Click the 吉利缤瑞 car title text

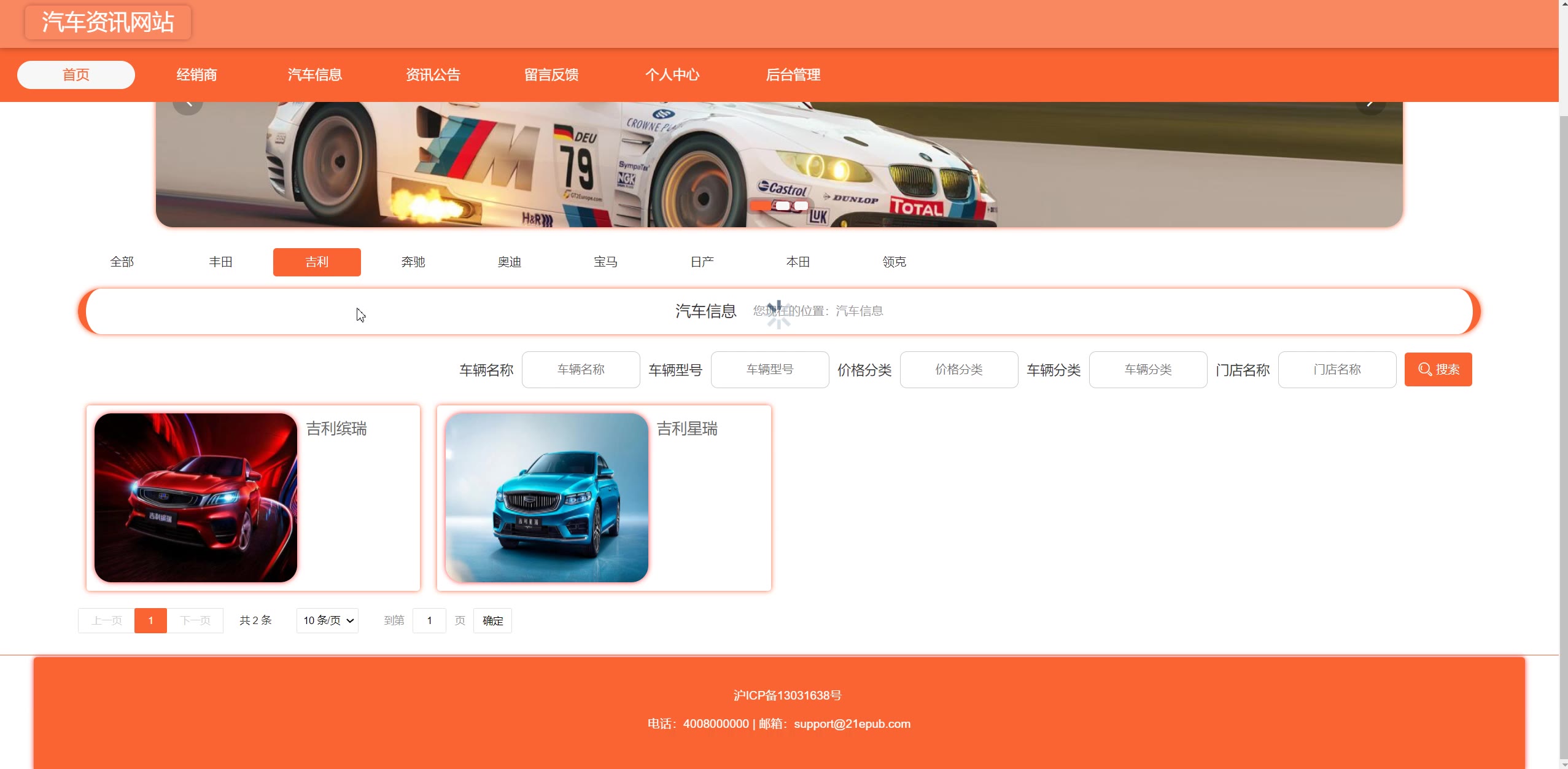click(x=336, y=429)
